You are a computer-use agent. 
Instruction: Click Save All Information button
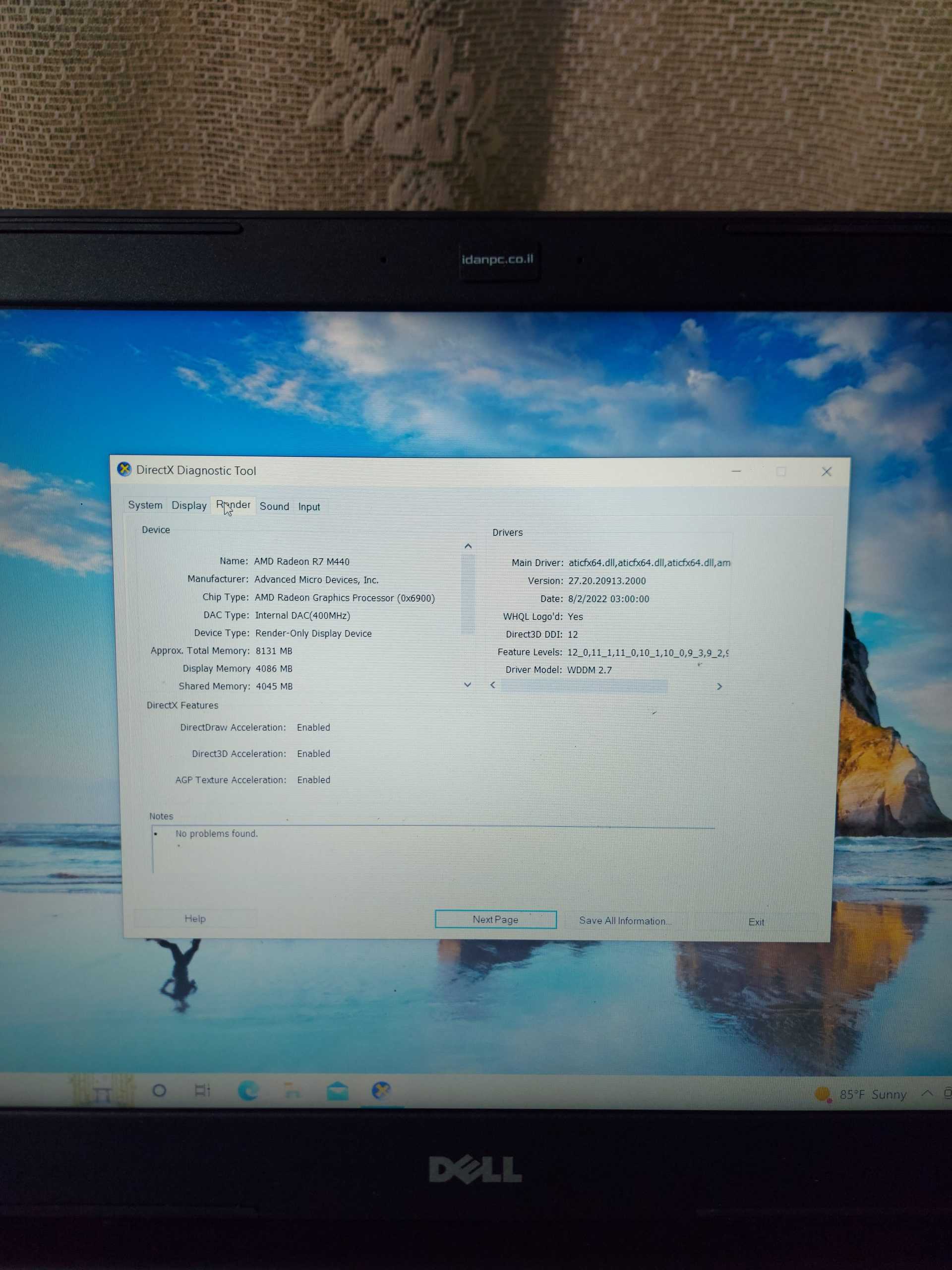click(x=624, y=921)
